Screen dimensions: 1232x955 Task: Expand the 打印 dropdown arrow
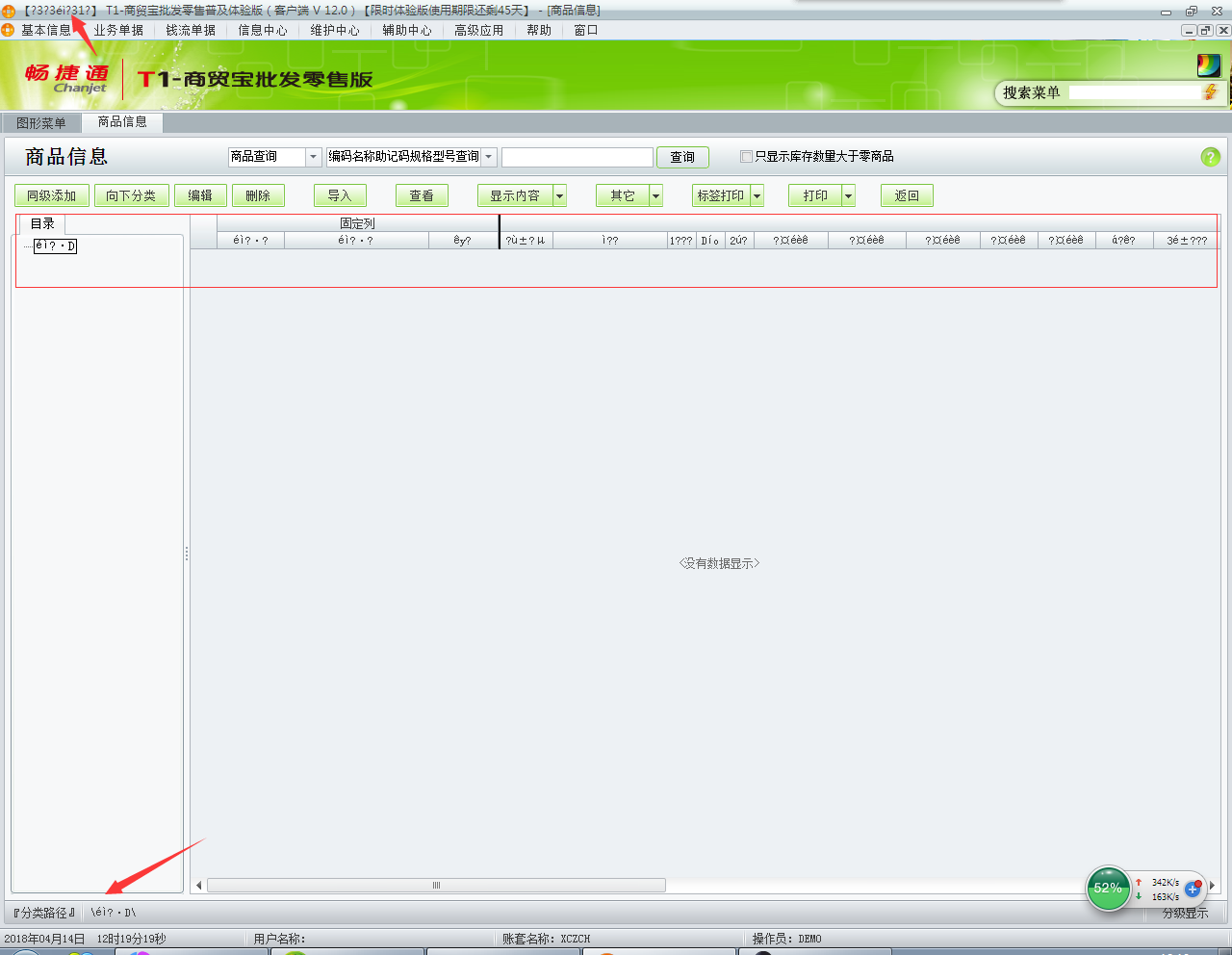(849, 195)
